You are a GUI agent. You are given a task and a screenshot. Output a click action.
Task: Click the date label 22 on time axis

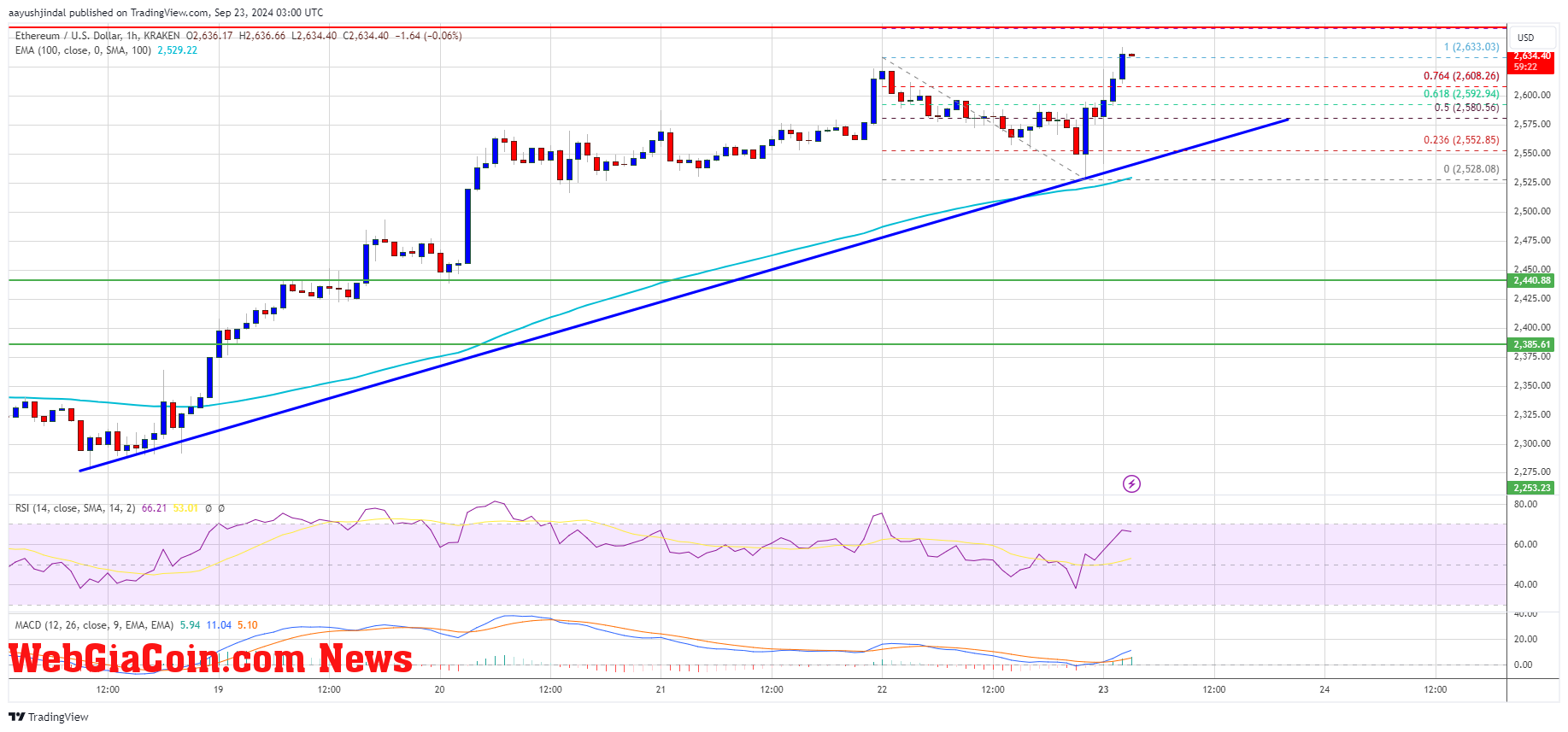pos(882,689)
